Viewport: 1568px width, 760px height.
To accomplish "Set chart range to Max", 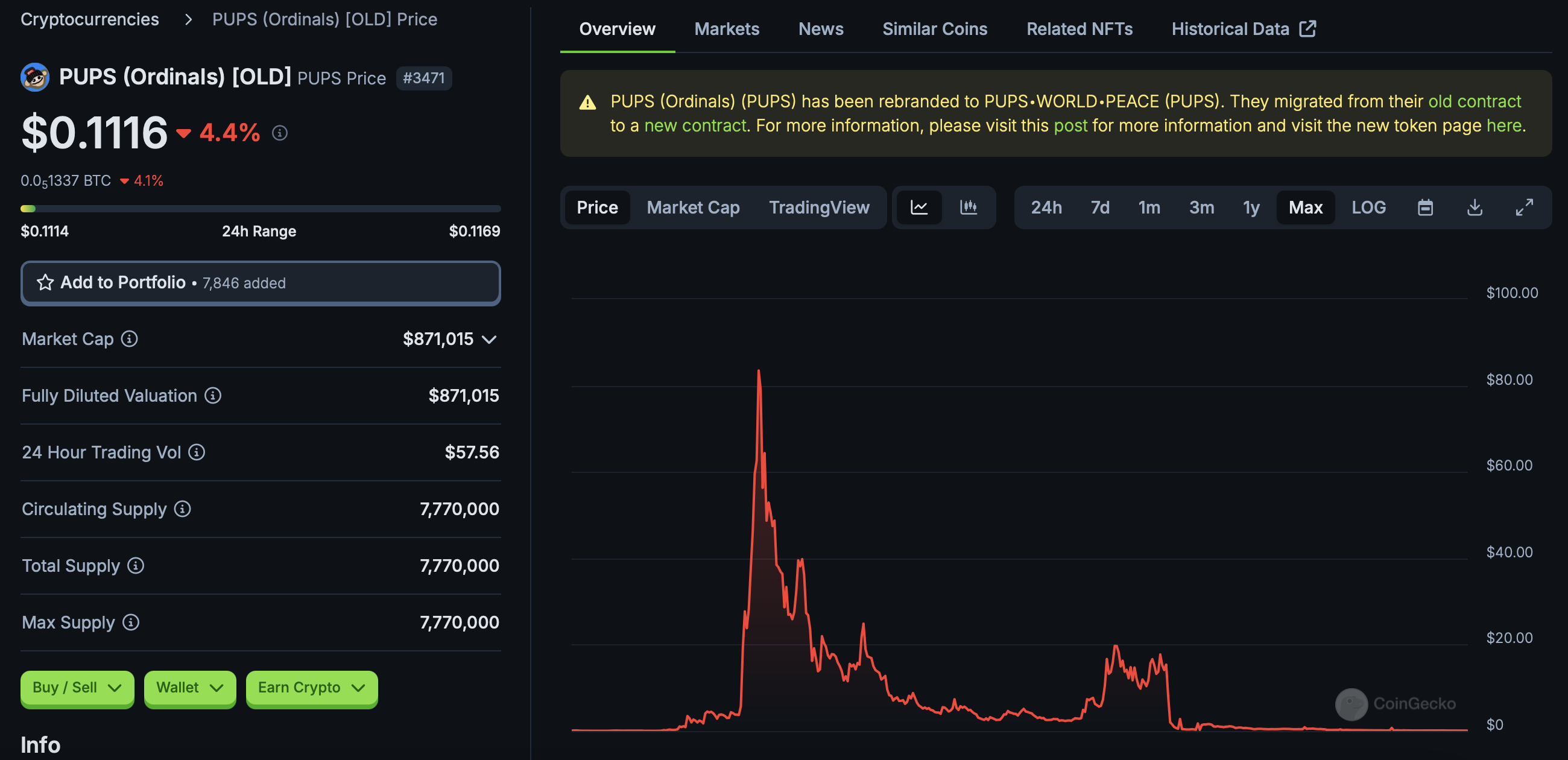I will click(1305, 207).
